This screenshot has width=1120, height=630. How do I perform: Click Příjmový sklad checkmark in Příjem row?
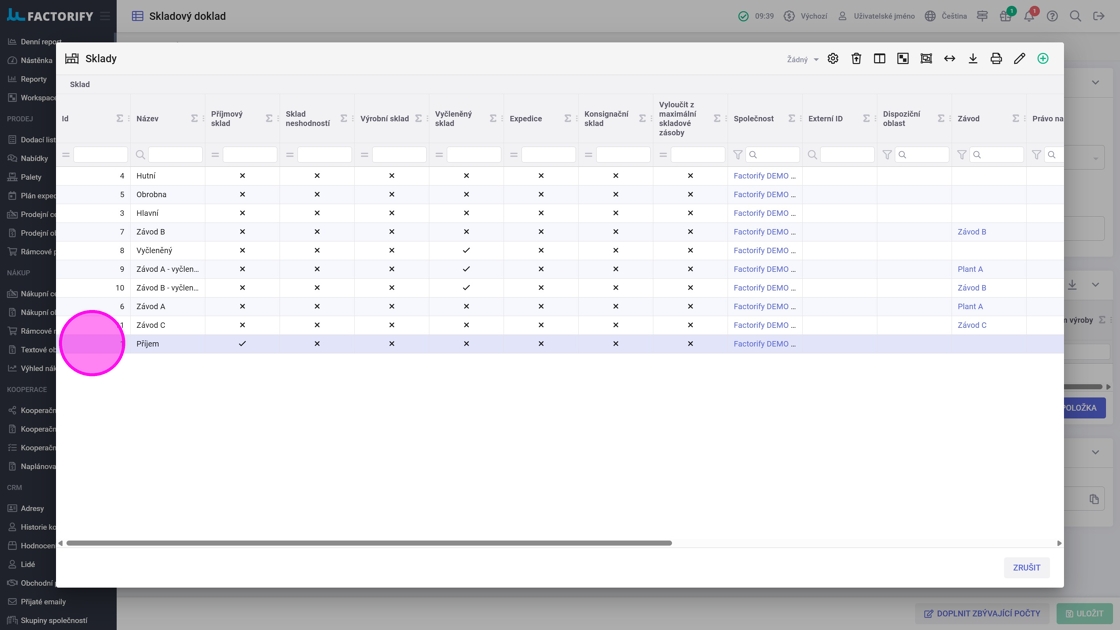click(242, 344)
